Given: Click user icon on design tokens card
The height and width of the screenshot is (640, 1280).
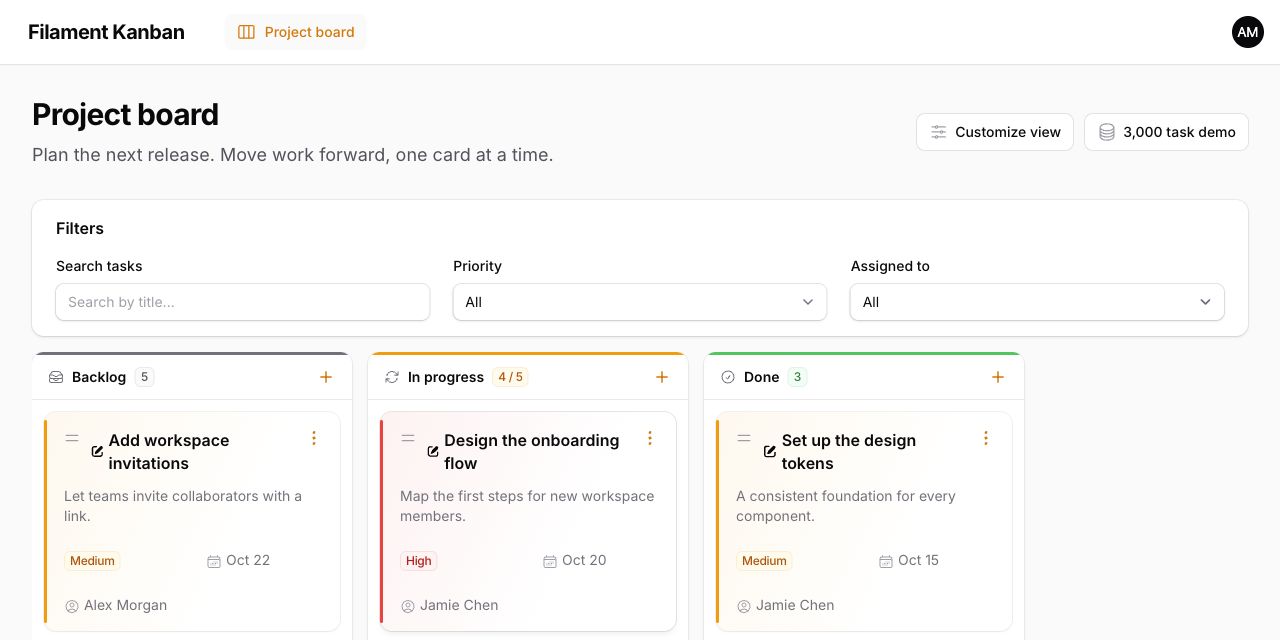Looking at the screenshot, I should 744,606.
